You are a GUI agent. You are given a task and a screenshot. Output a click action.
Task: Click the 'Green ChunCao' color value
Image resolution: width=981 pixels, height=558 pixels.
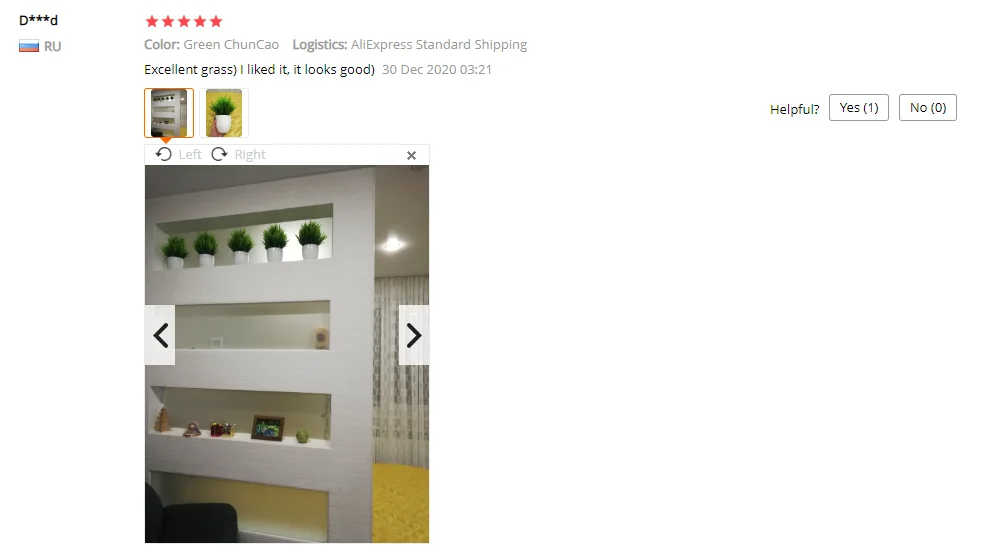(231, 44)
